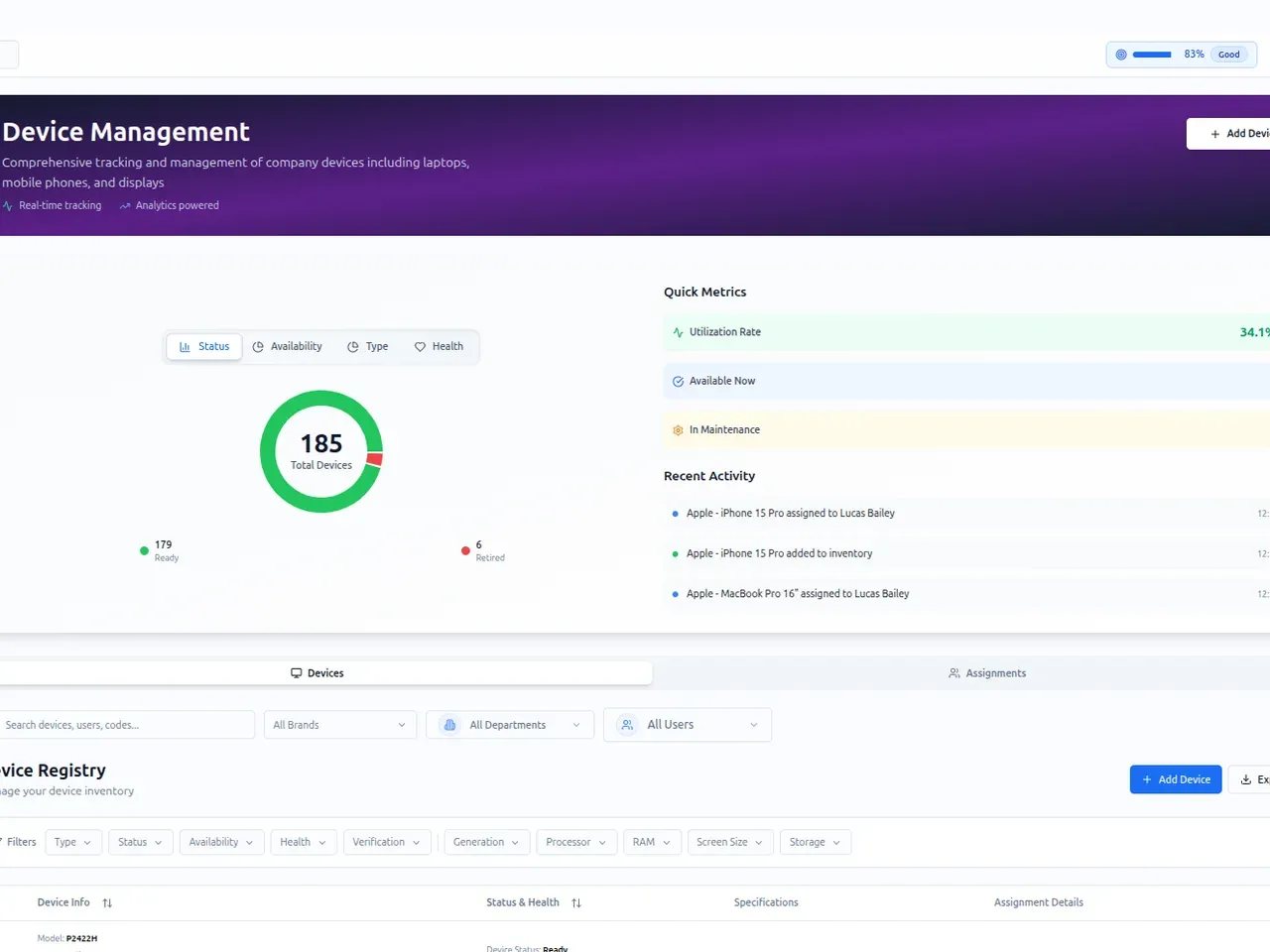Click the Good status badge
Image resolution: width=1270 pixels, height=952 pixels.
pyautogui.click(x=1229, y=55)
